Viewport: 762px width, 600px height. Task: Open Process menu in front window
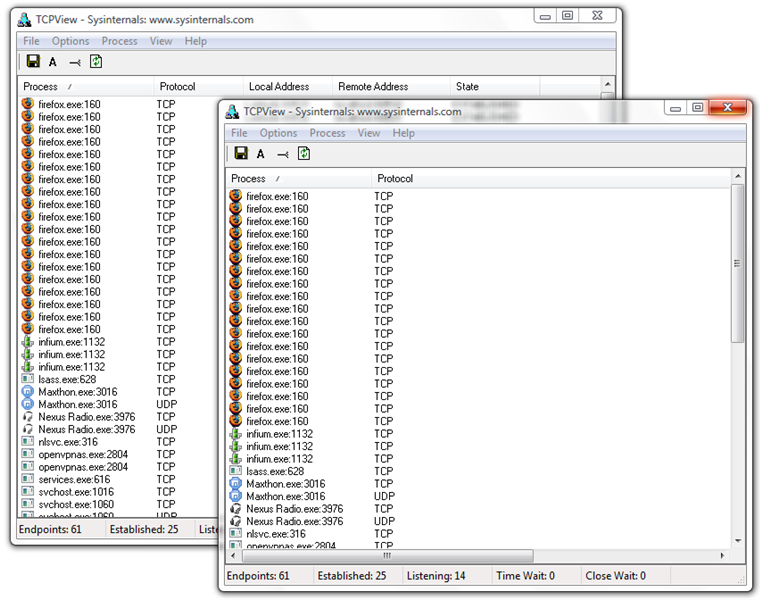pyautogui.click(x=328, y=133)
